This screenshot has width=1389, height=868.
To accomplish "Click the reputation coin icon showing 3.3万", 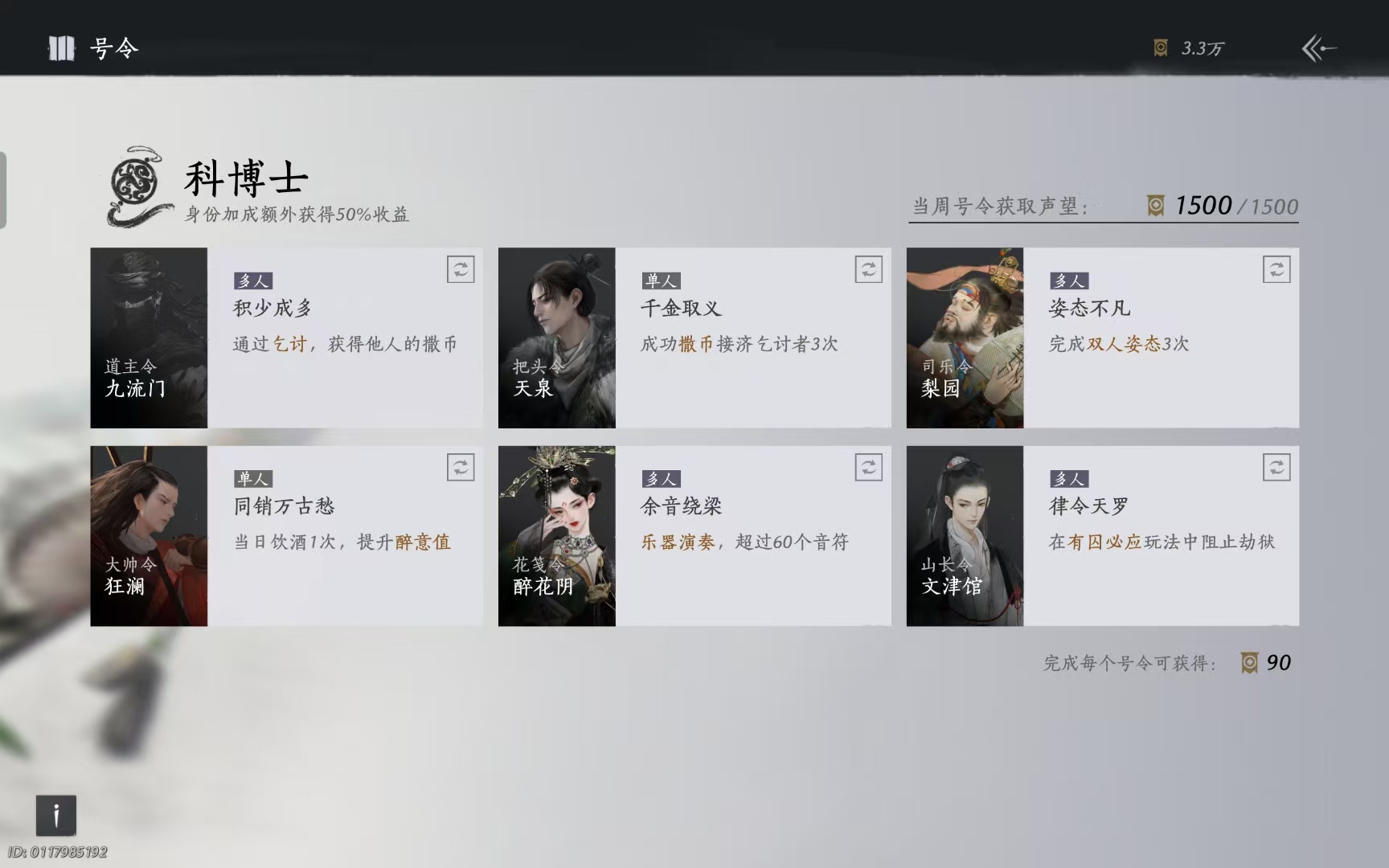I will point(1160,48).
